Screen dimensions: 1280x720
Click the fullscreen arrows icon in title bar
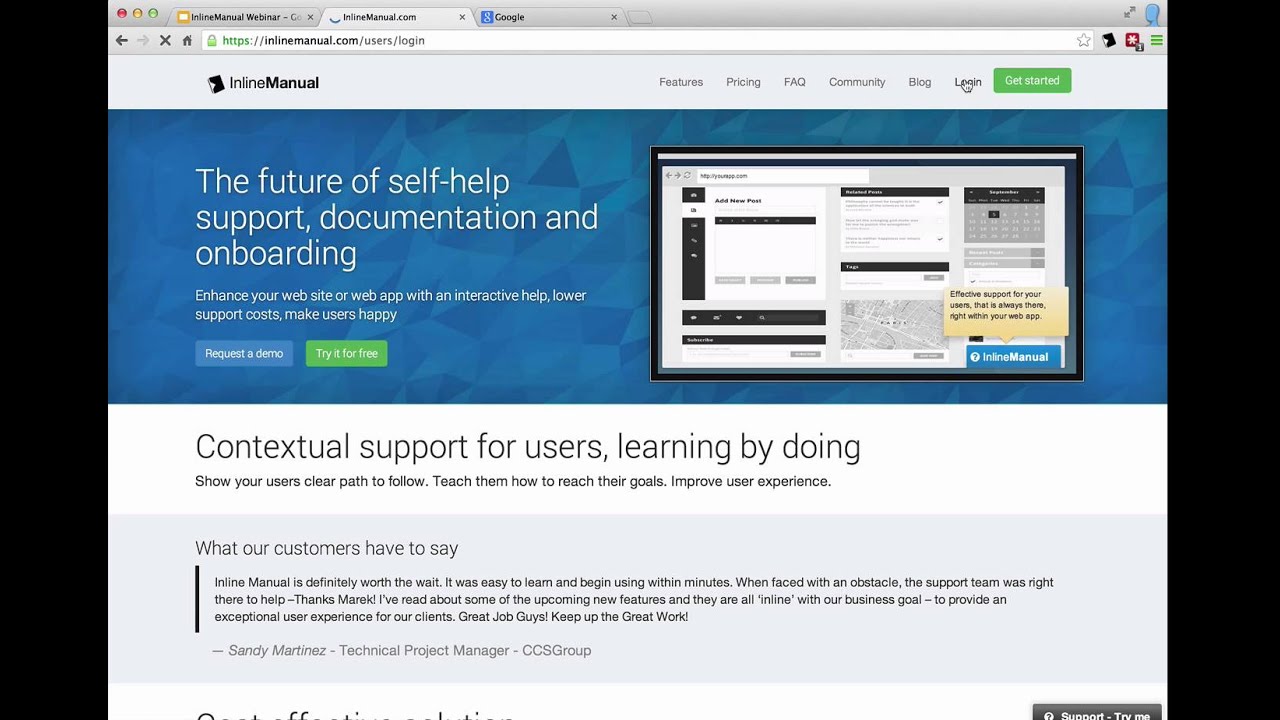1129,13
